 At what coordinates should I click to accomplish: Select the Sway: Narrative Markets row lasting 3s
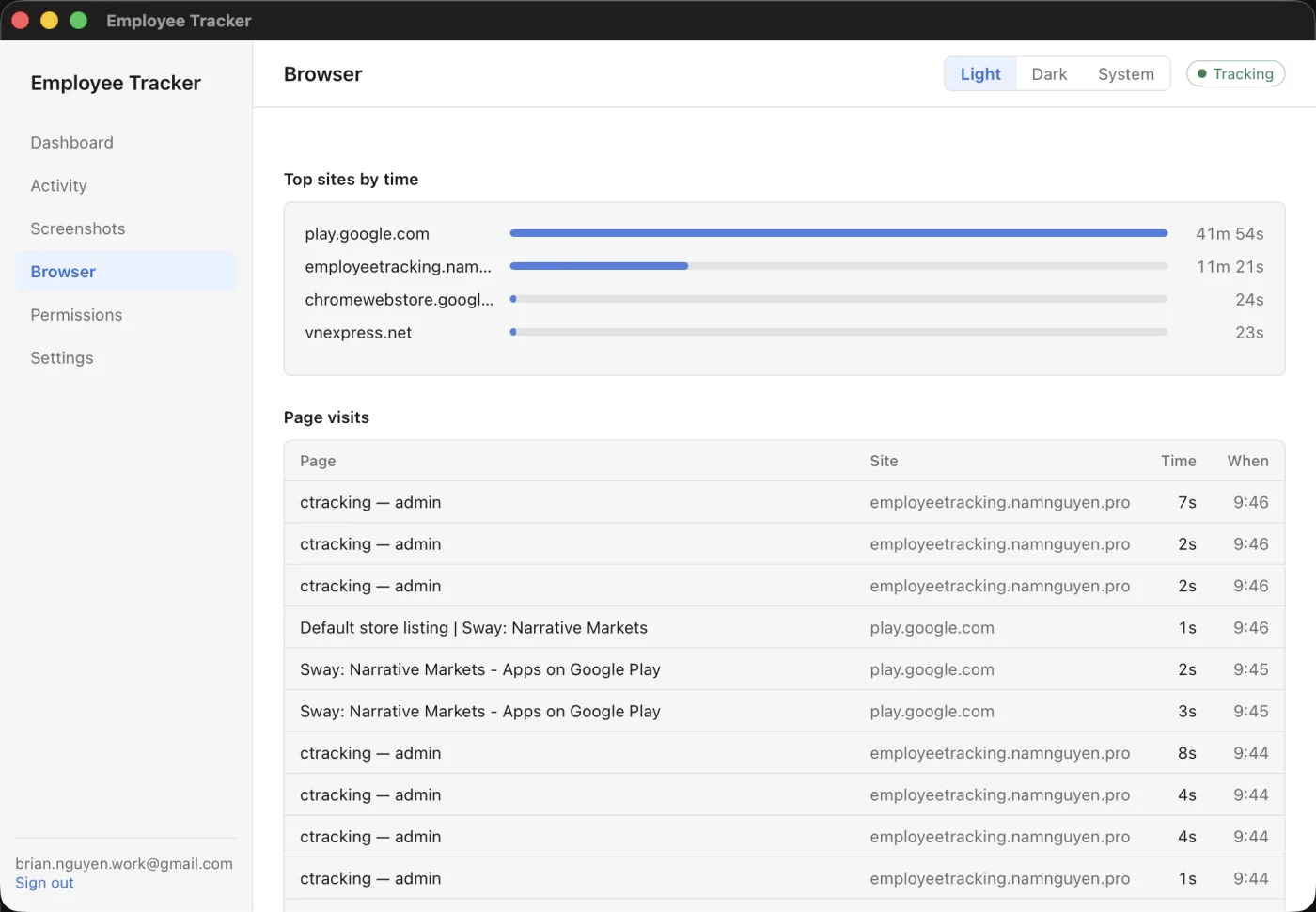784,711
